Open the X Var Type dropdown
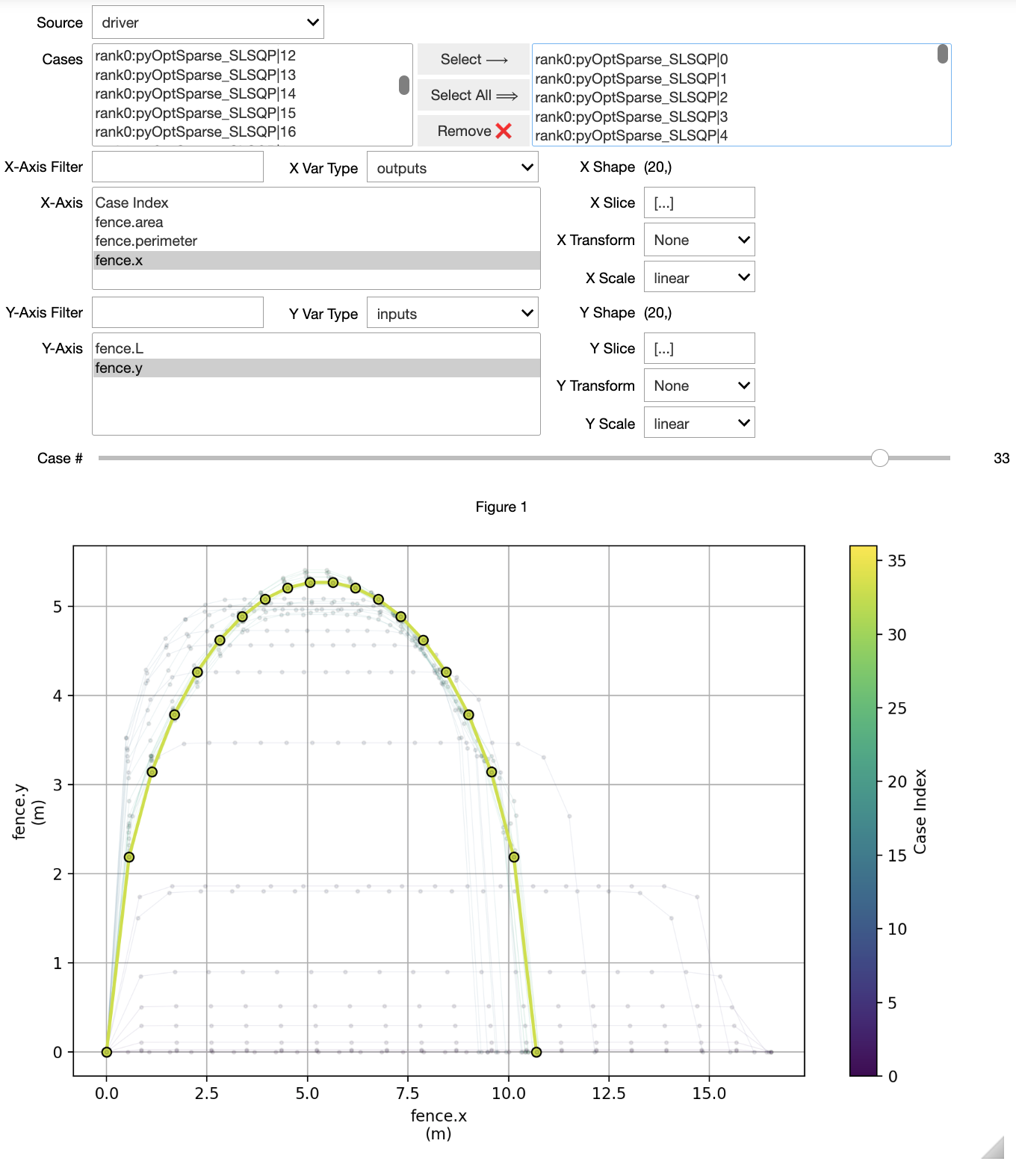Screen dimensions: 1016x1176 (453, 168)
